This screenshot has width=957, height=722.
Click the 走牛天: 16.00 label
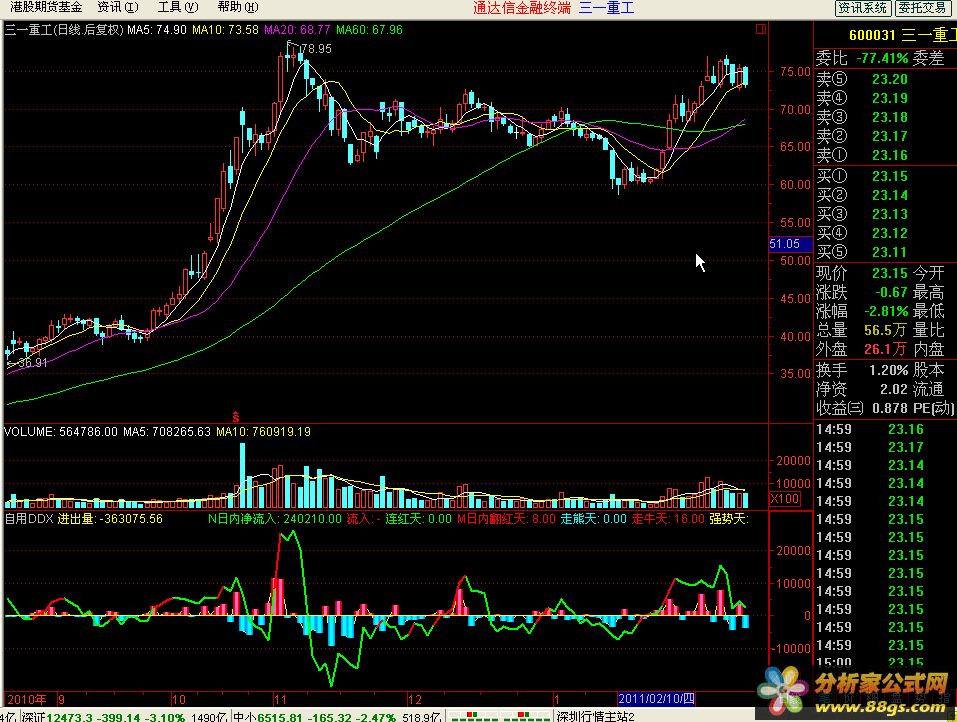point(668,519)
